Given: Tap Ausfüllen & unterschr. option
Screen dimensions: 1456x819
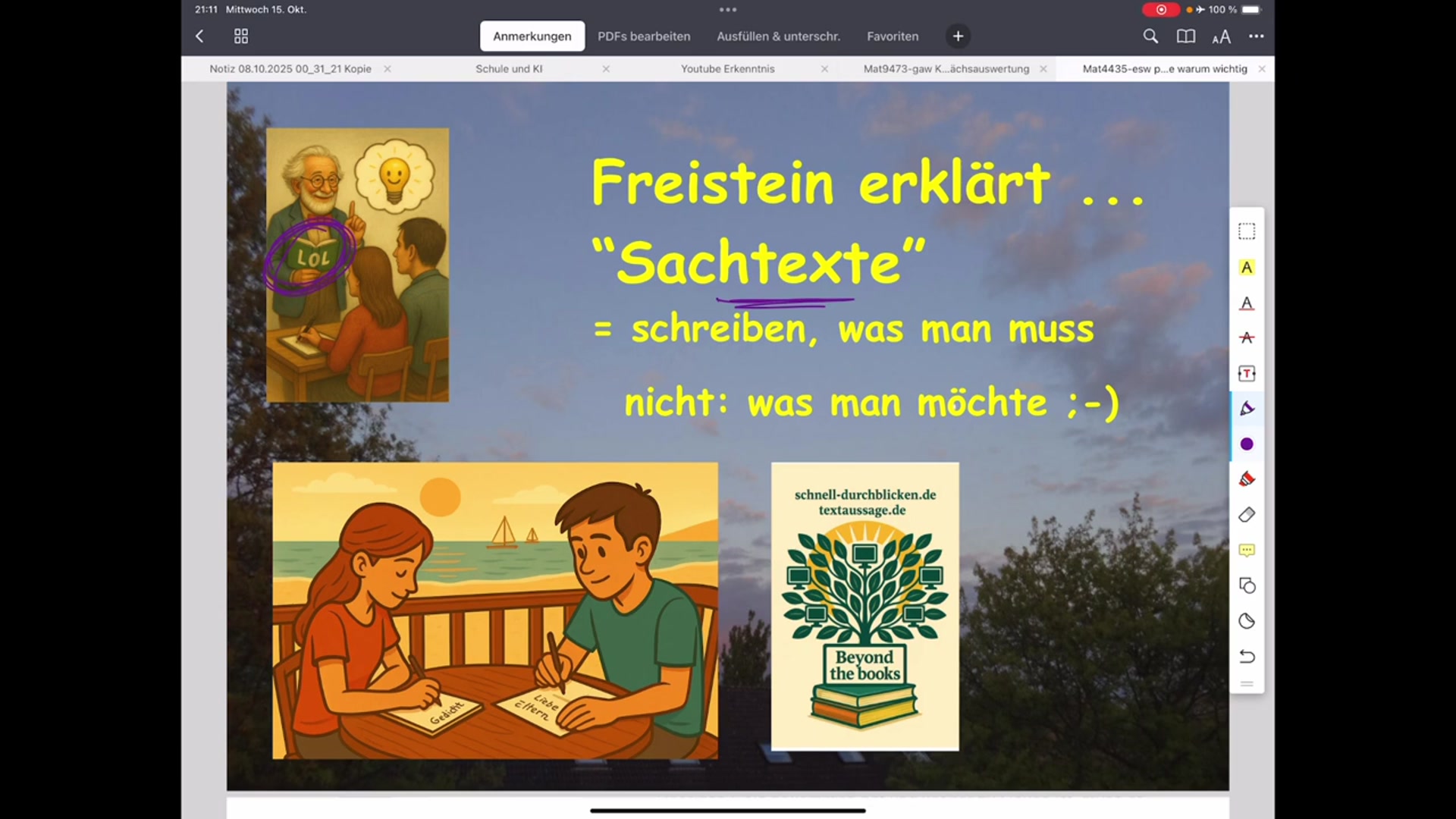Looking at the screenshot, I should pos(778,36).
